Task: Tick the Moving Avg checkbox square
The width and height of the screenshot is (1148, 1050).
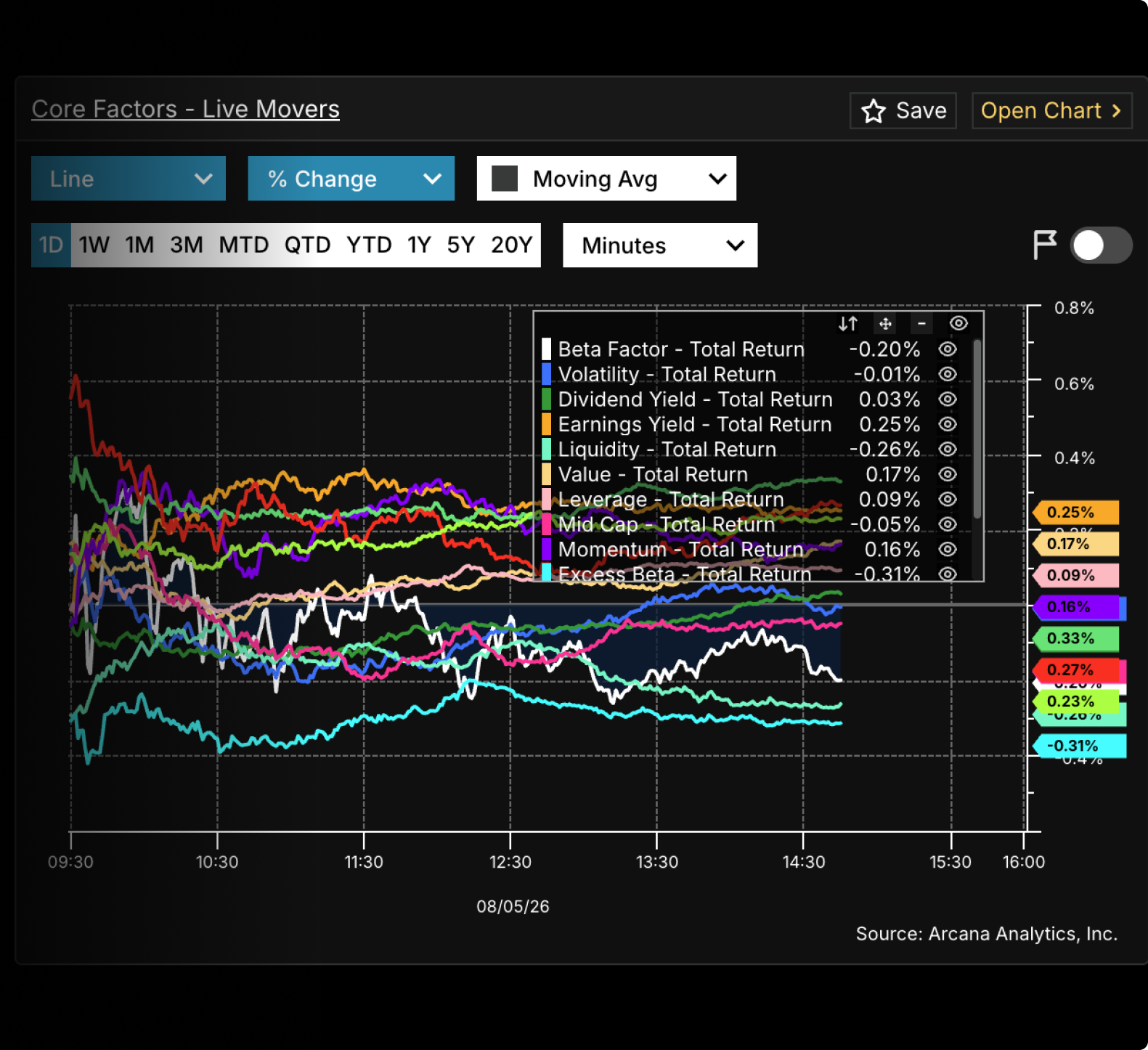Action: [x=505, y=179]
